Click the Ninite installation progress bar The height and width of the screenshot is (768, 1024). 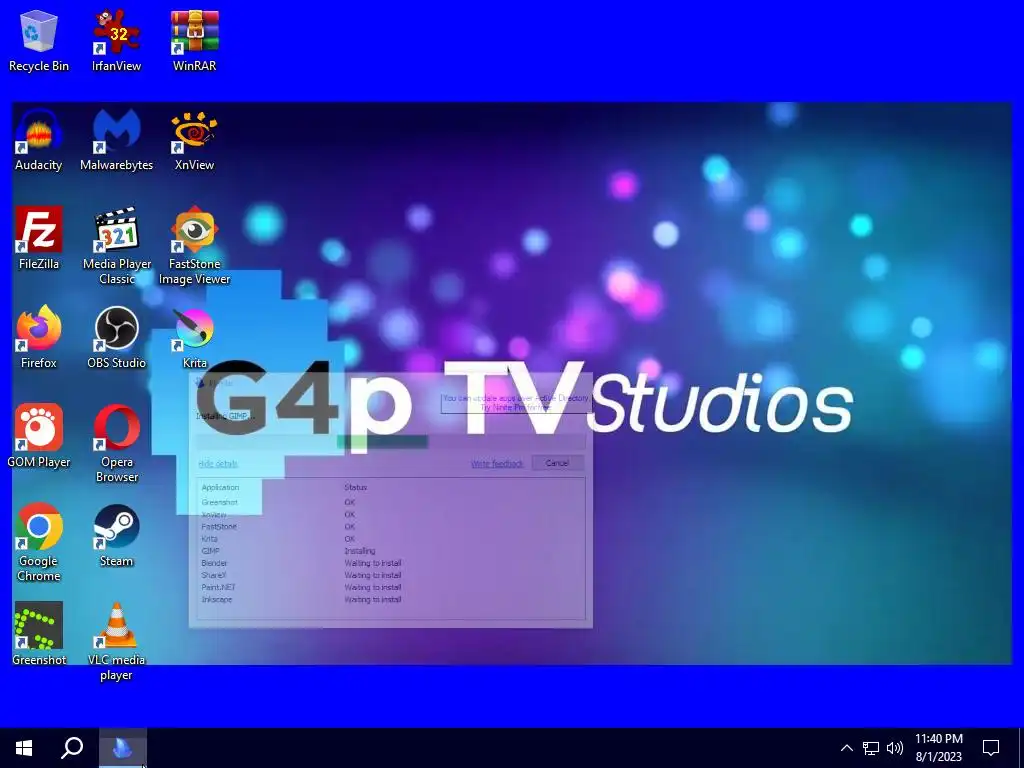pos(391,442)
